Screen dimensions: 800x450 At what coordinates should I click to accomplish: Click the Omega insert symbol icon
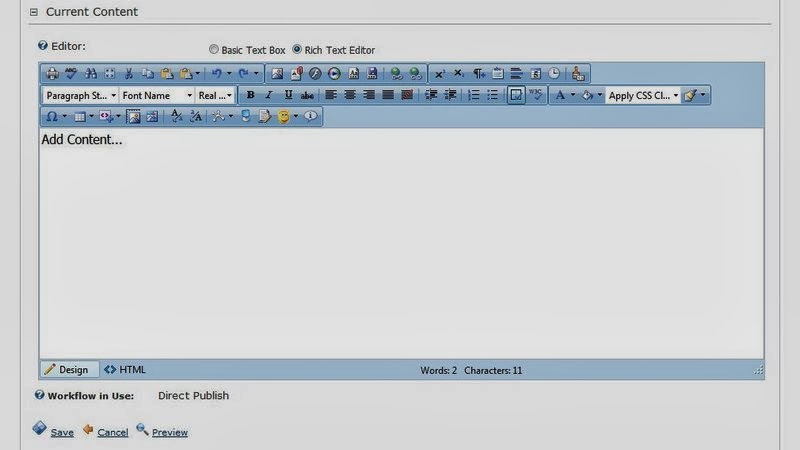tap(52, 116)
